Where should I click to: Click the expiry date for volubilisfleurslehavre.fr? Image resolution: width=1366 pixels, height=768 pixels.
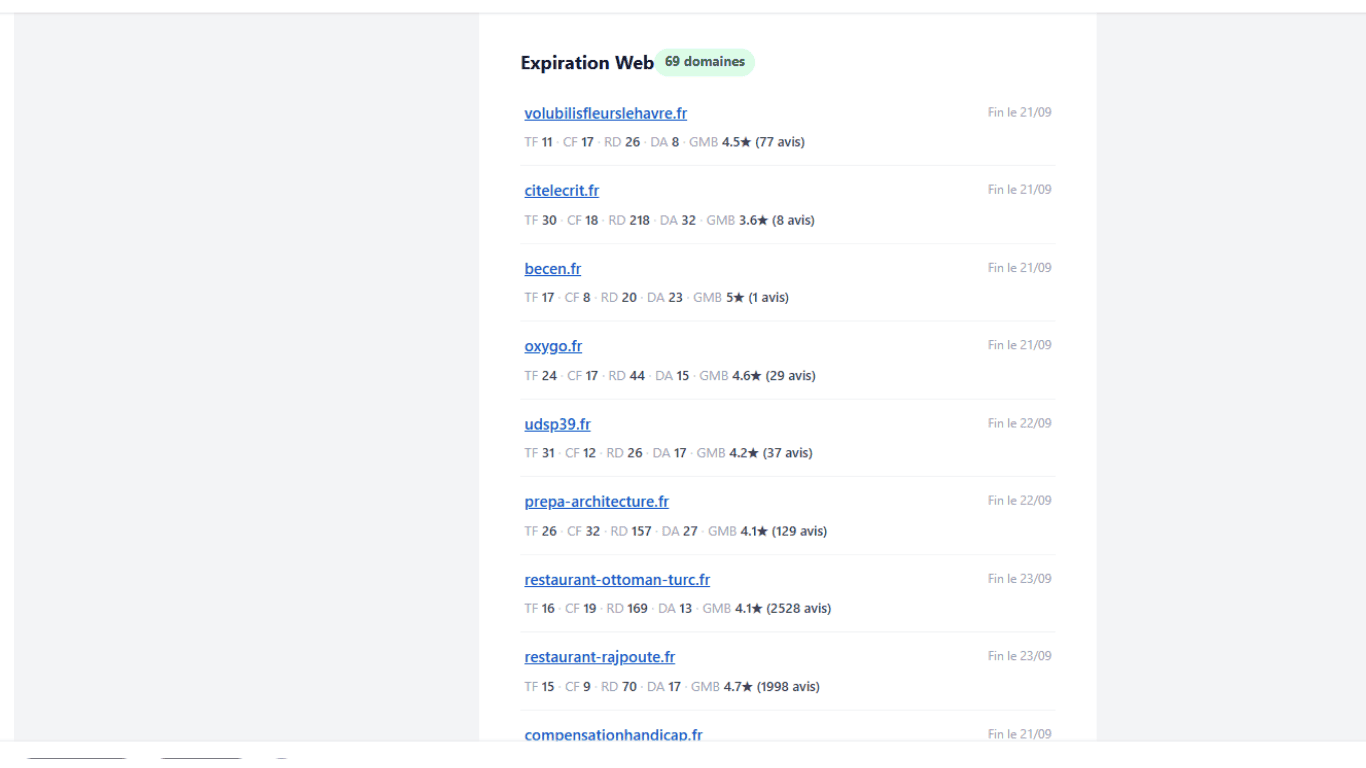pyautogui.click(x=1019, y=112)
